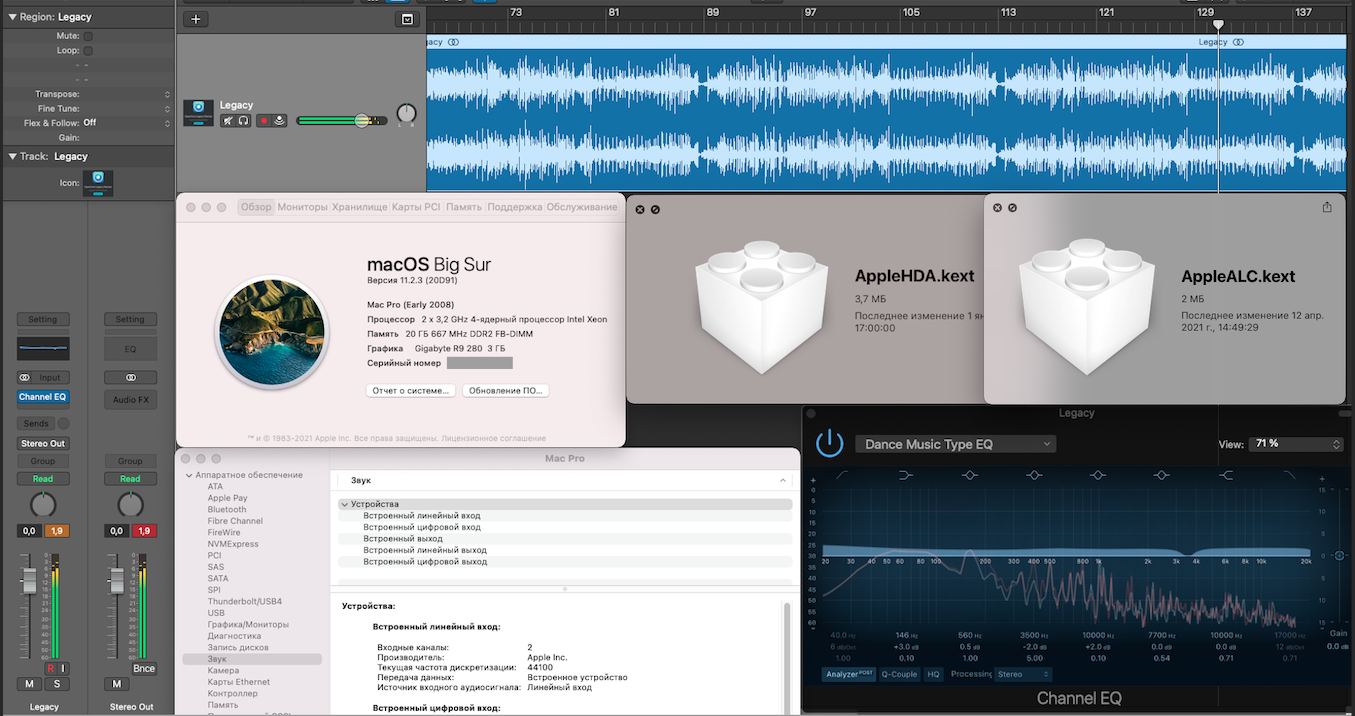Mute the Stereo Out channel strip
Viewport: 1355px width, 716px height.
tap(116, 684)
